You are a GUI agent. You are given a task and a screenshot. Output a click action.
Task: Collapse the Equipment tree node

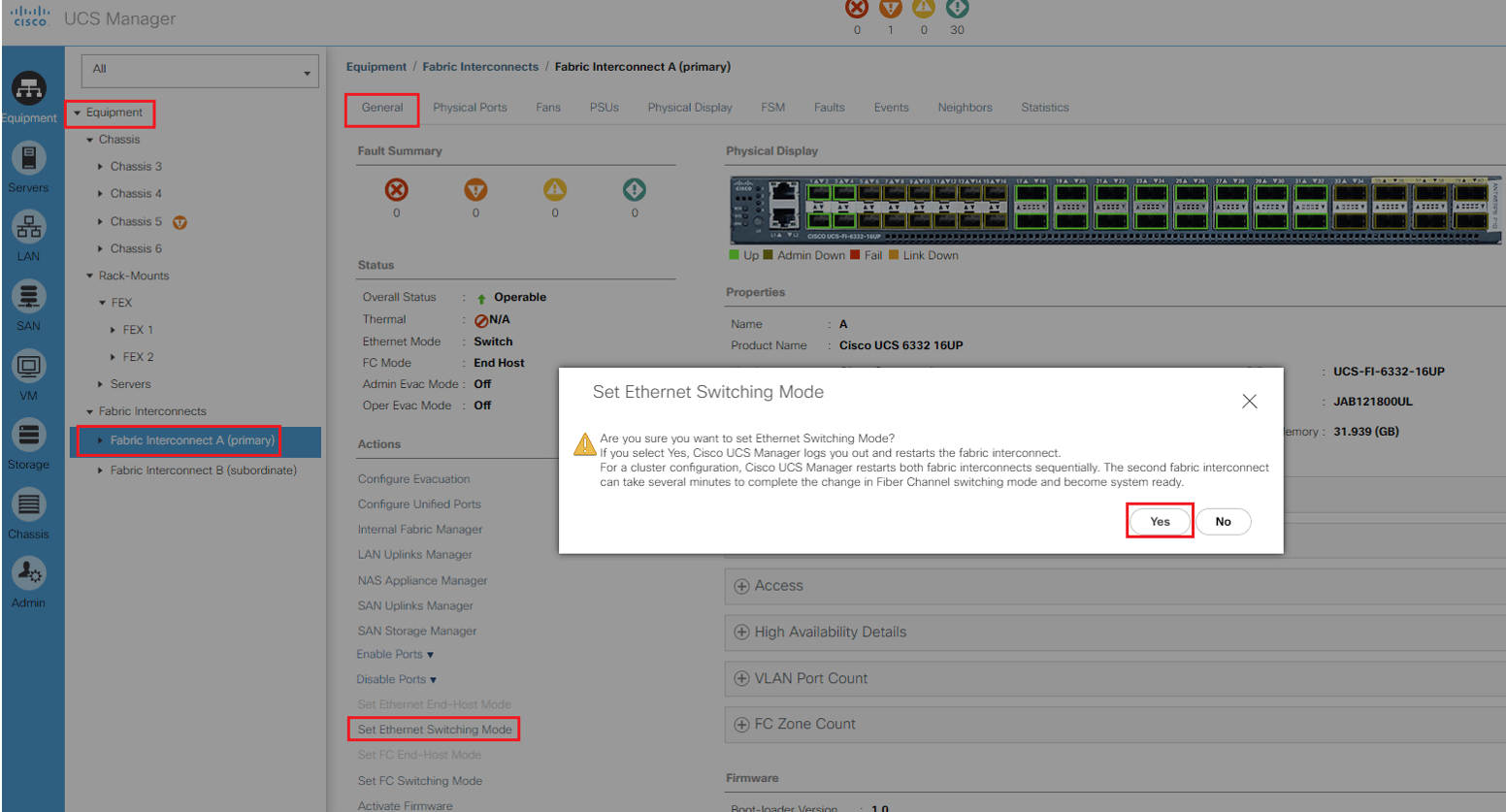pyautogui.click(x=78, y=113)
